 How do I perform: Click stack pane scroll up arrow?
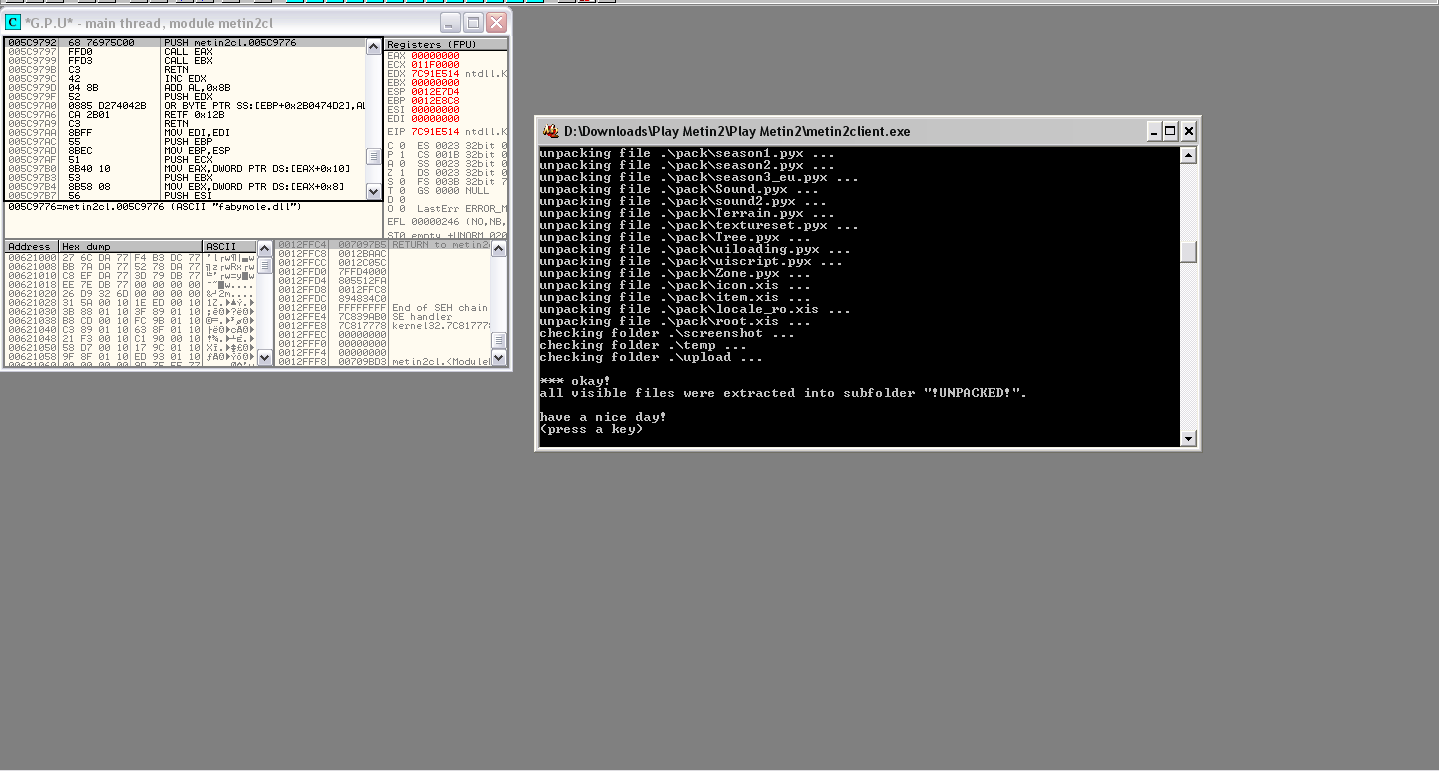click(498, 247)
